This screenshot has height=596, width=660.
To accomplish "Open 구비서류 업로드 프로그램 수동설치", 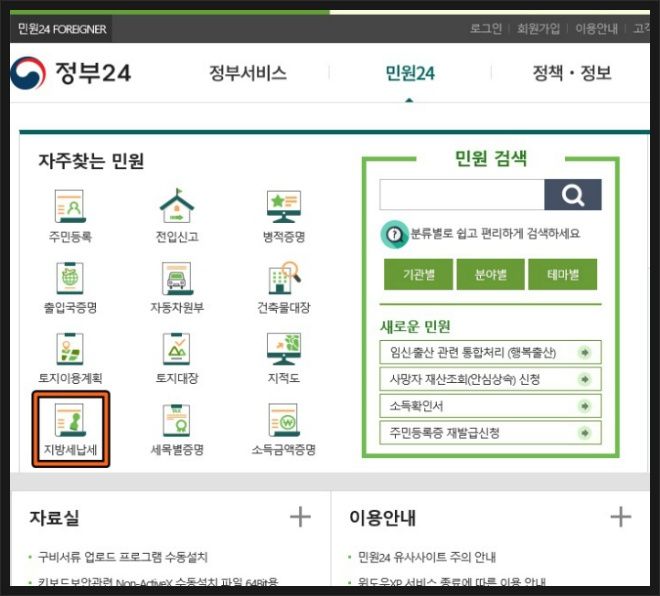I will click(122, 557).
